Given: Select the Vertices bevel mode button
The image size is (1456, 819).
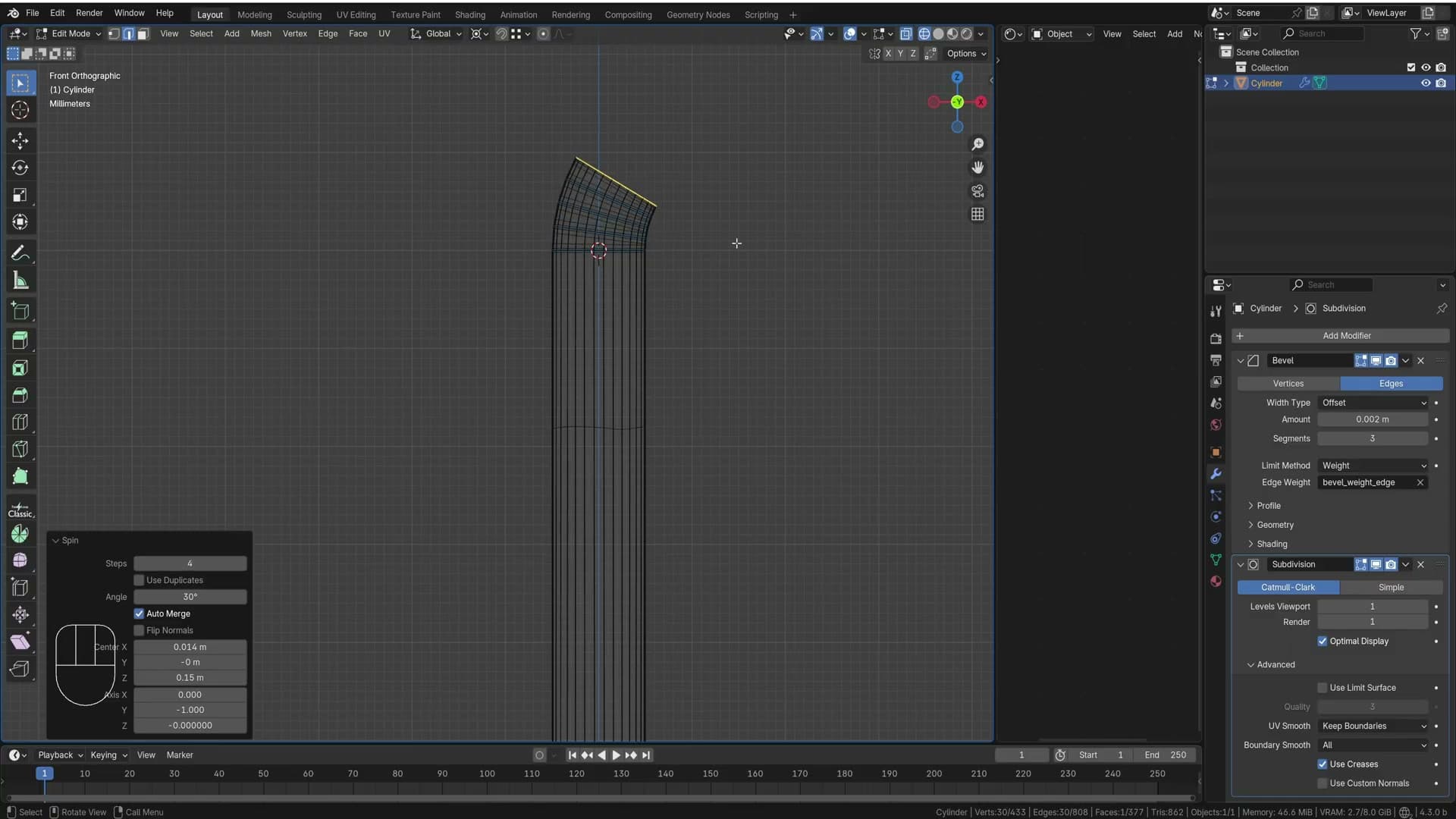Looking at the screenshot, I should pos(1288,384).
